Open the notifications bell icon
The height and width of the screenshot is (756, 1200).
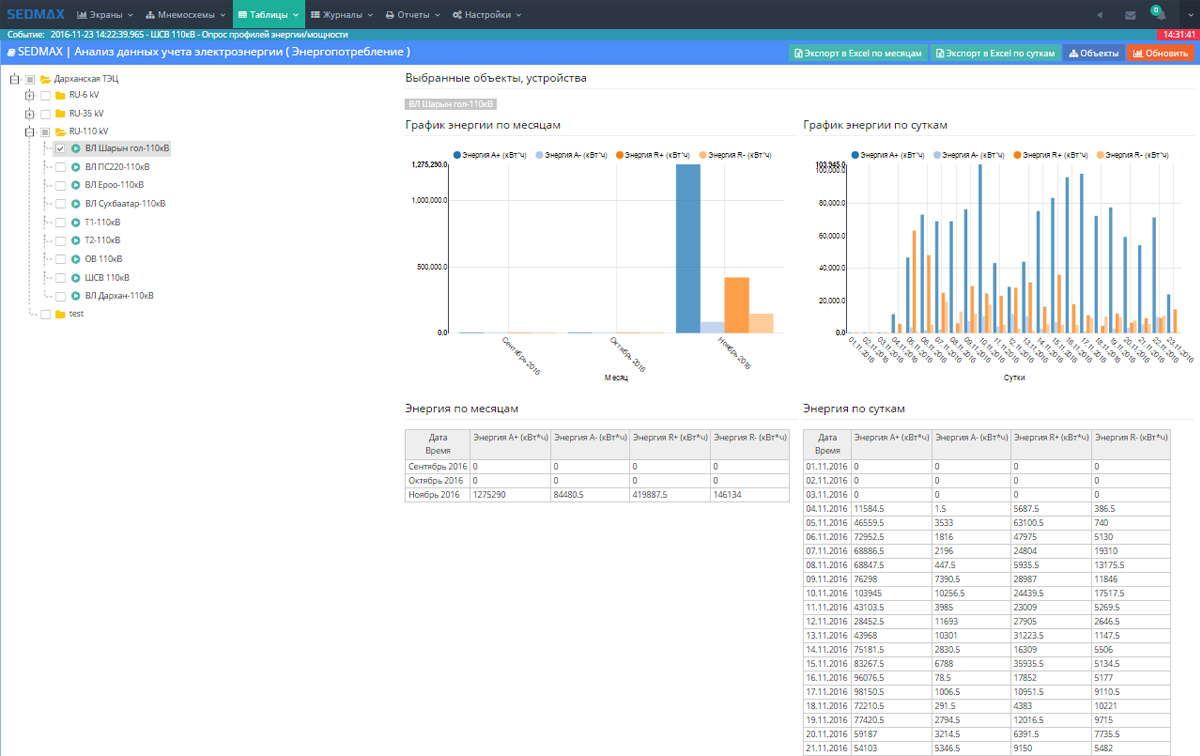pyautogui.click(x=1159, y=15)
